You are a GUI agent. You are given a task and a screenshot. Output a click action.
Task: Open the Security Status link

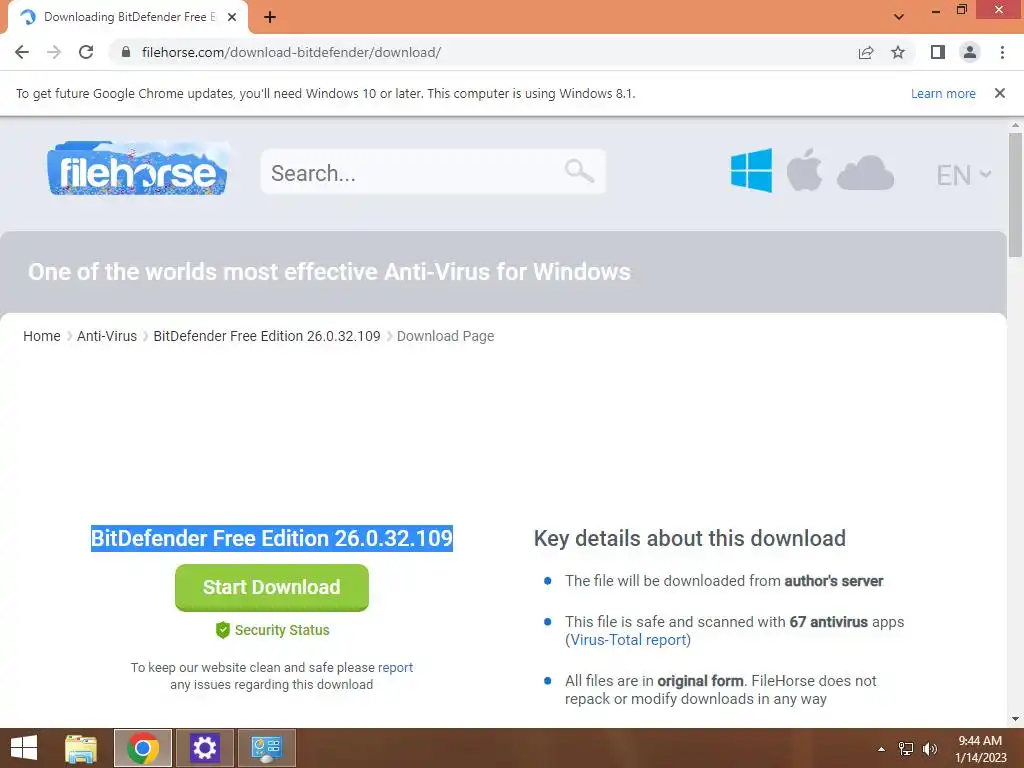282,630
